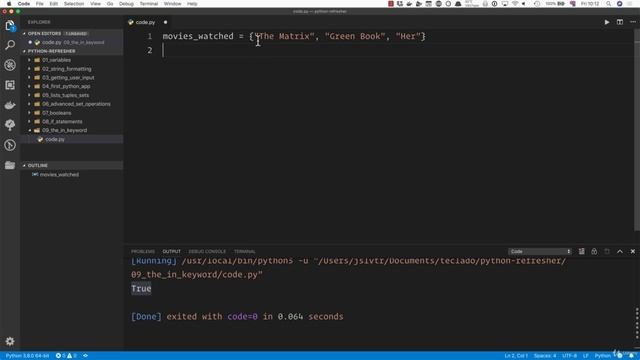Open the Search view in activity bar
The height and width of the screenshot is (360, 640).
click(x=10, y=45)
